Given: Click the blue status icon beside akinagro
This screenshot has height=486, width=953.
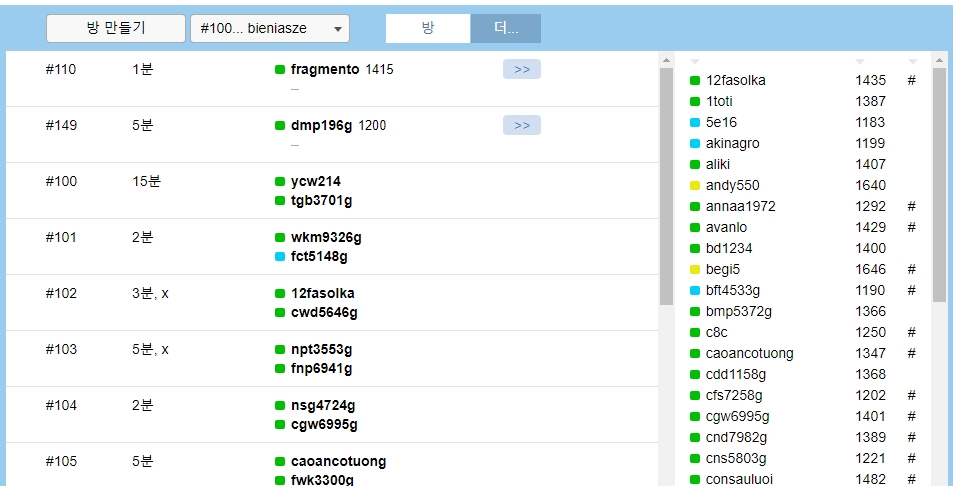Looking at the screenshot, I should (695, 144).
